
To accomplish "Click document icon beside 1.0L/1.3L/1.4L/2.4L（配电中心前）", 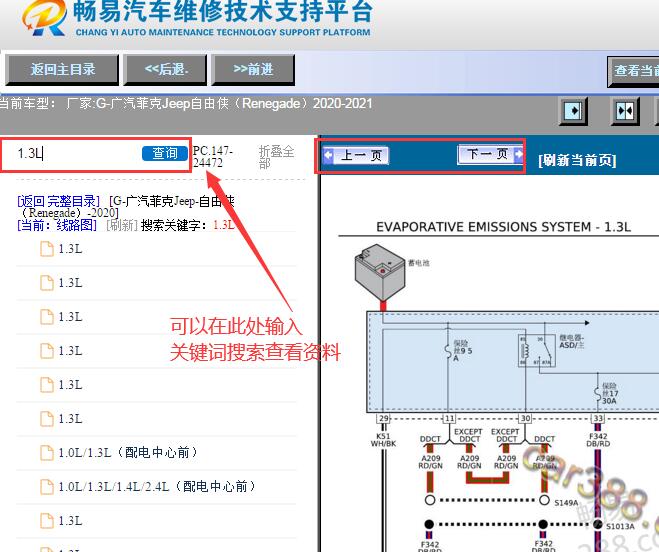I will 47,487.
